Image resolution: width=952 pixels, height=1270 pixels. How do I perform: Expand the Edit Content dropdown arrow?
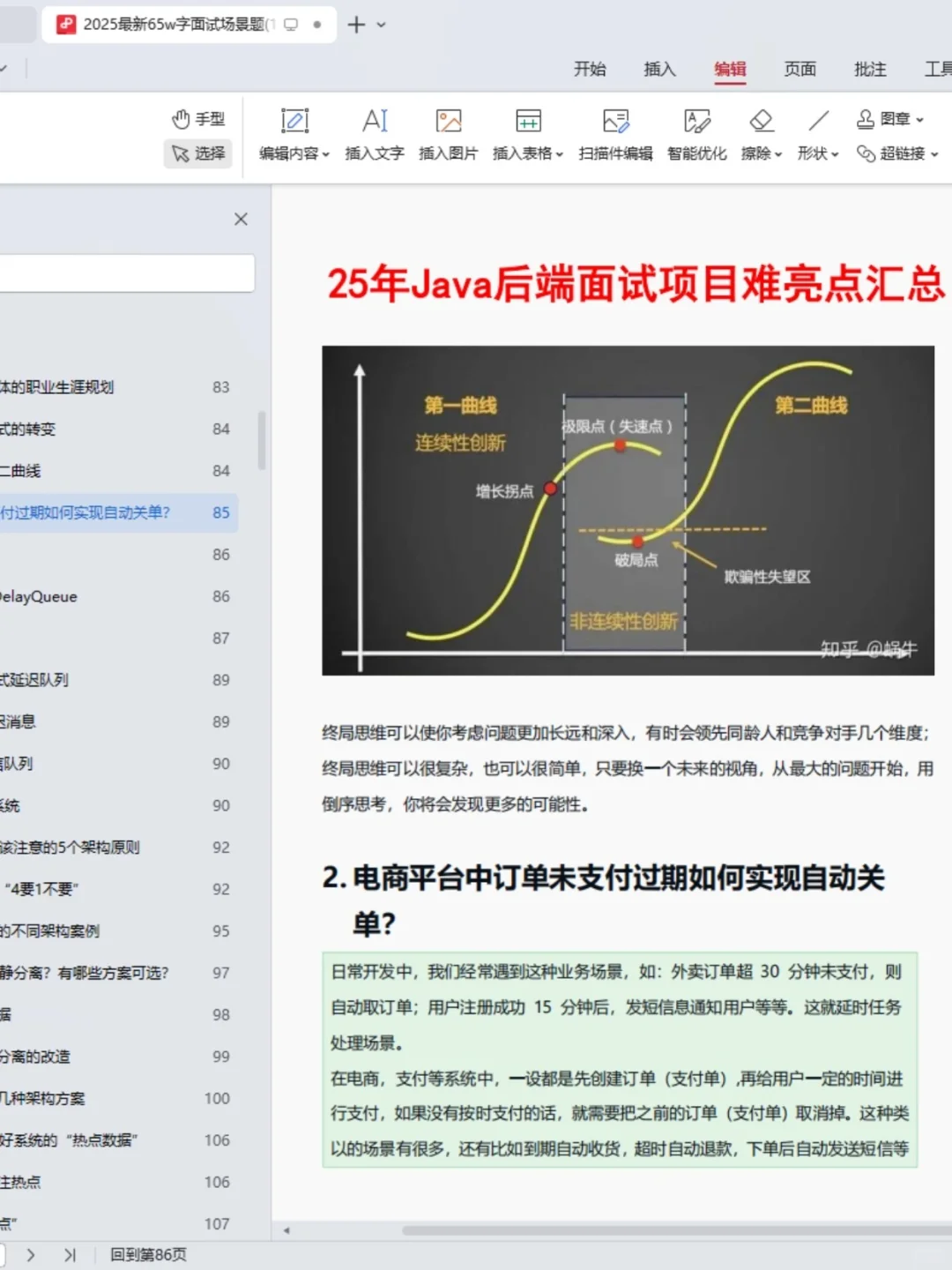click(326, 154)
